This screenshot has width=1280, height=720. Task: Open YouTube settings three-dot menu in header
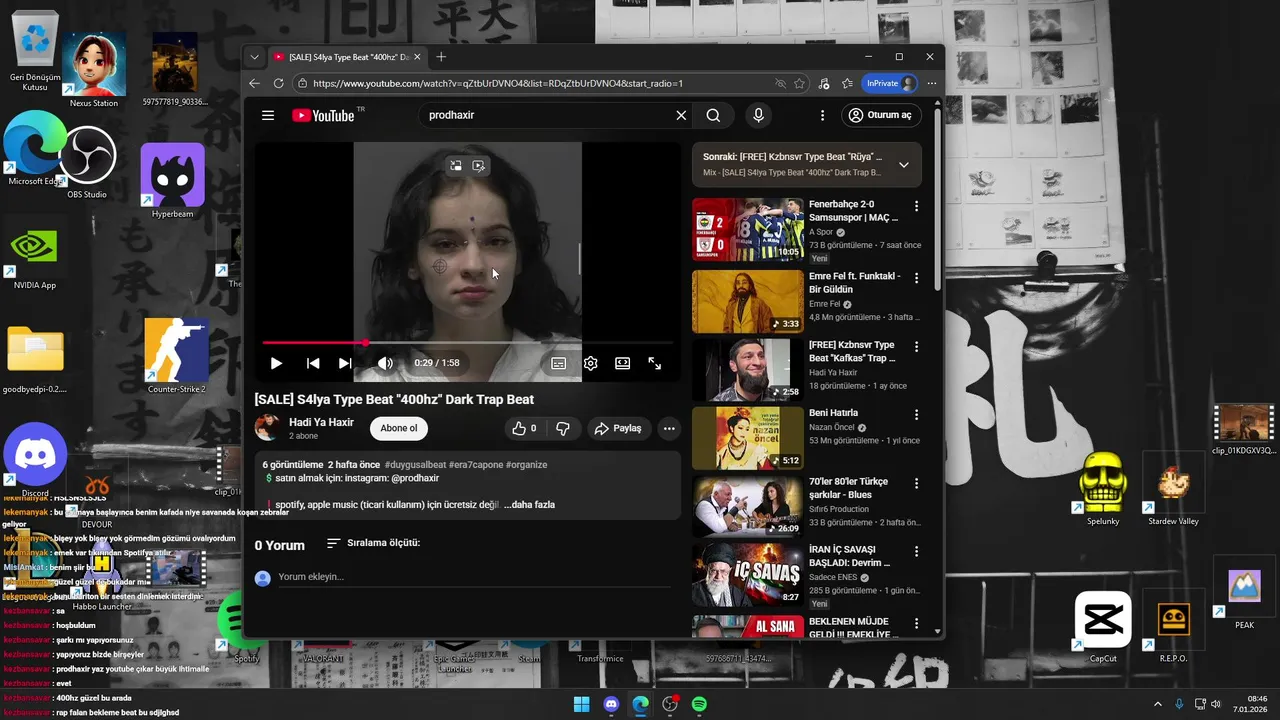point(822,115)
